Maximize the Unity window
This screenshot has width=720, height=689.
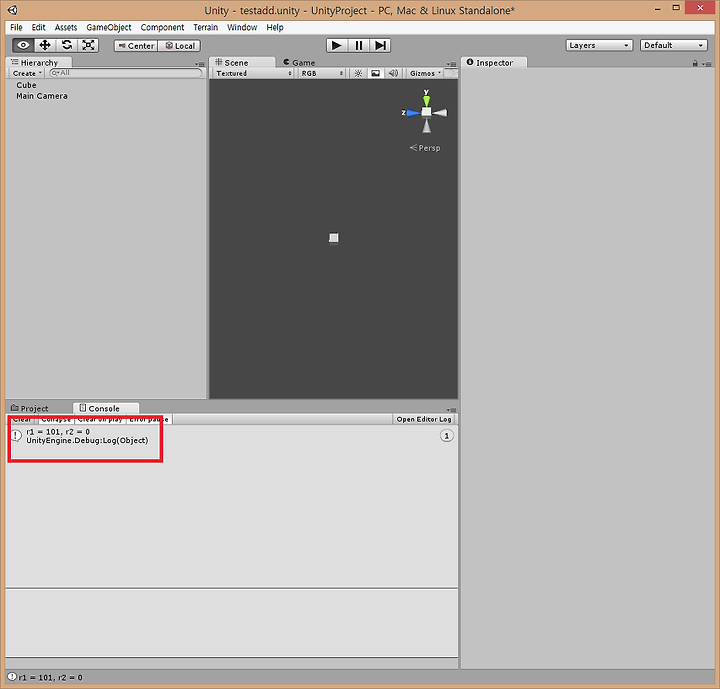676,8
